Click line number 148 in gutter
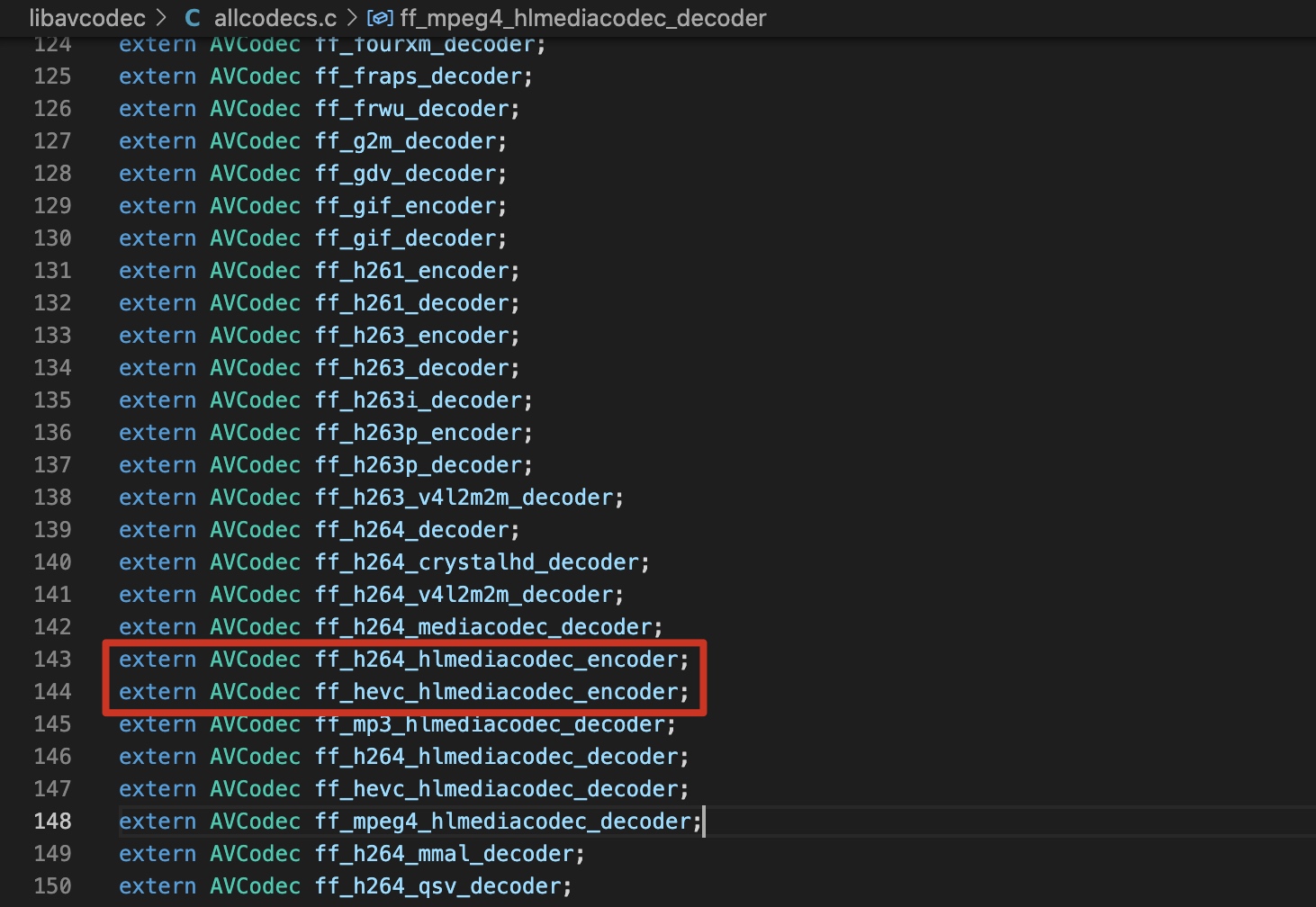This screenshot has height=907, width=1316. click(52, 822)
